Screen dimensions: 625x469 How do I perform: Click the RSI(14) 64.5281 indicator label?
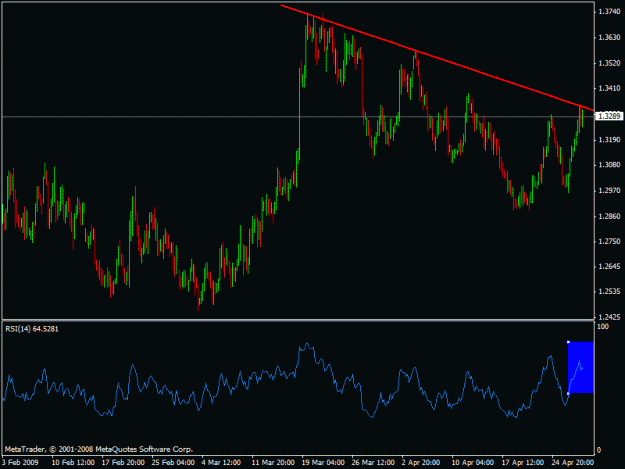[x=32, y=329]
